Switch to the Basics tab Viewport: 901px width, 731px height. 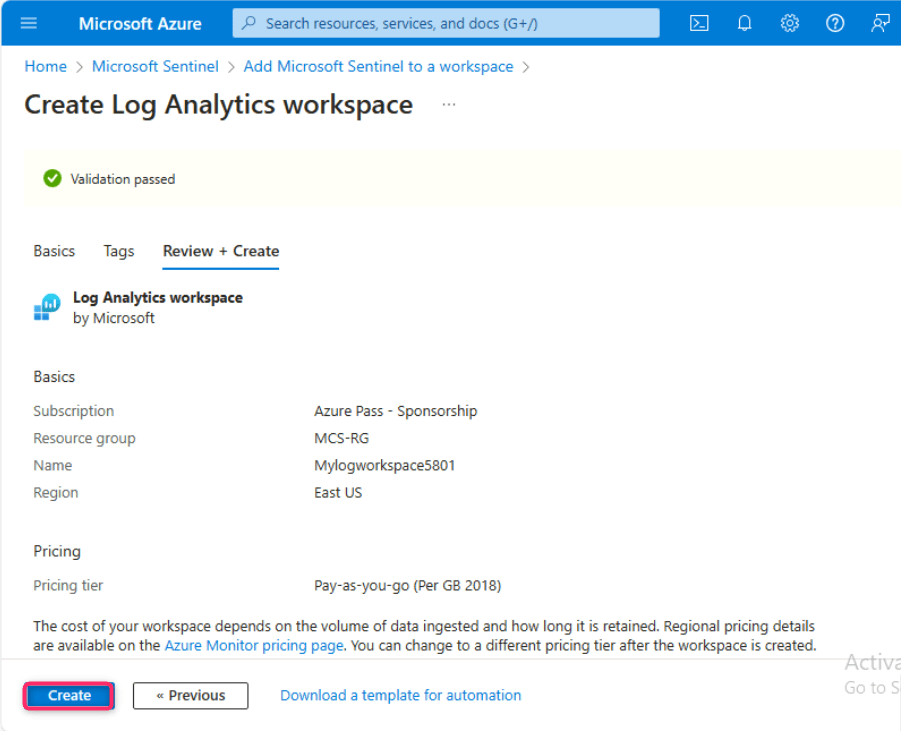pyautogui.click(x=54, y=251)
